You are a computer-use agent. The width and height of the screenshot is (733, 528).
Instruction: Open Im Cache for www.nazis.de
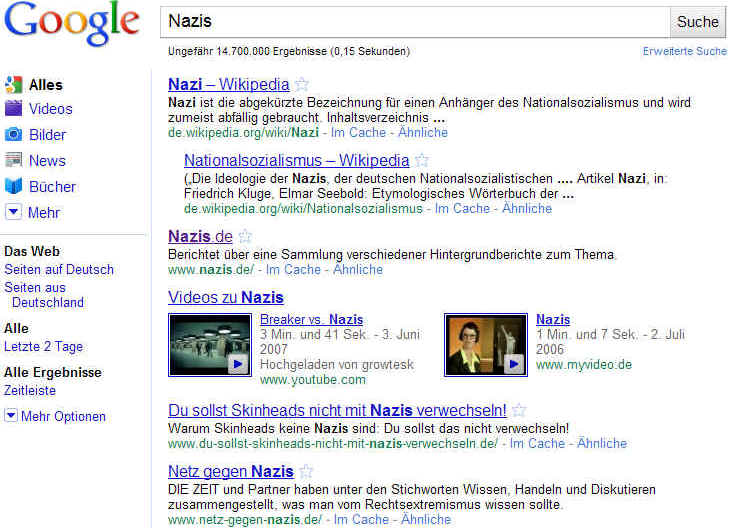tap(293, 269)
